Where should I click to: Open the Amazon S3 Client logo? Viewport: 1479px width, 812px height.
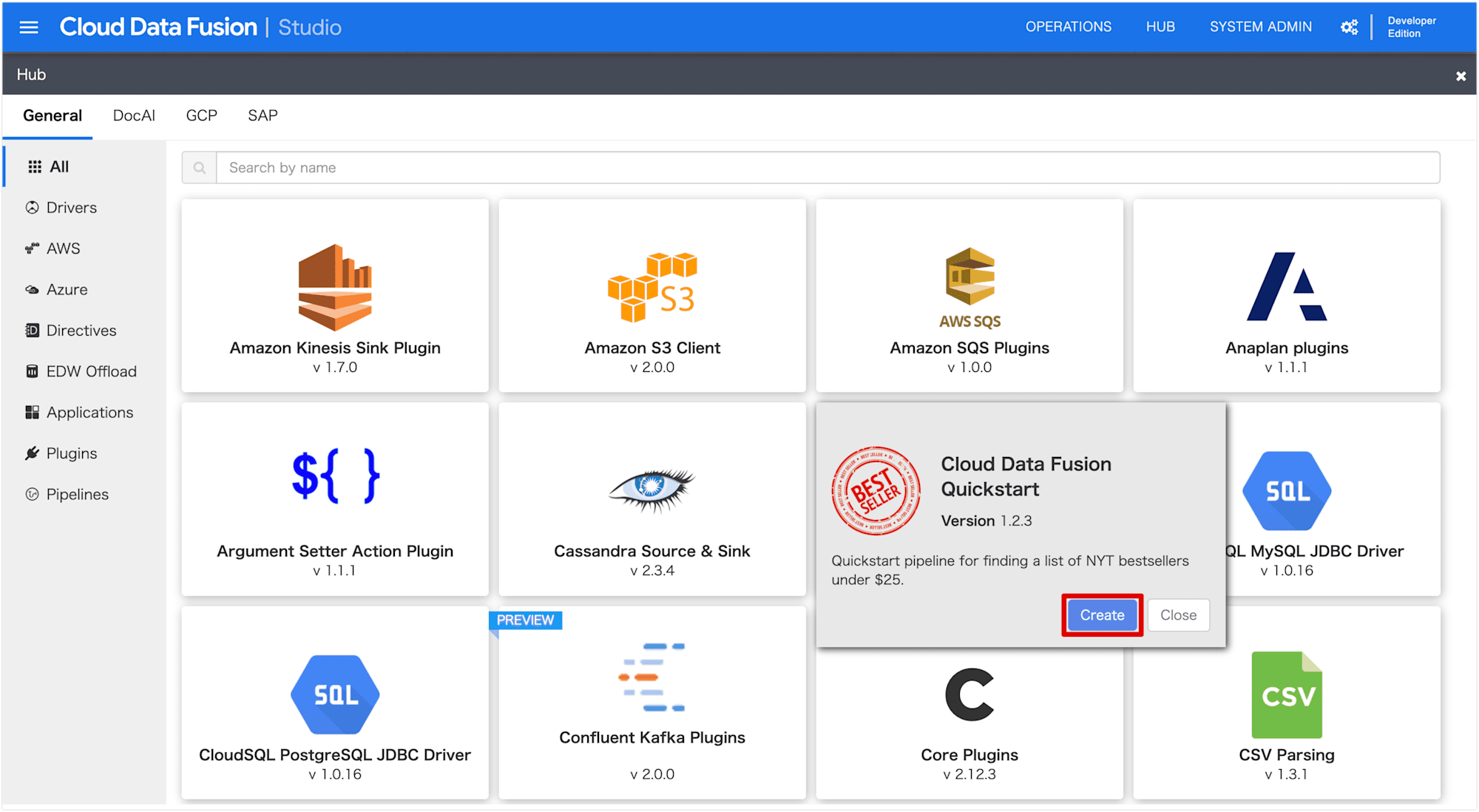click(652, 287)
